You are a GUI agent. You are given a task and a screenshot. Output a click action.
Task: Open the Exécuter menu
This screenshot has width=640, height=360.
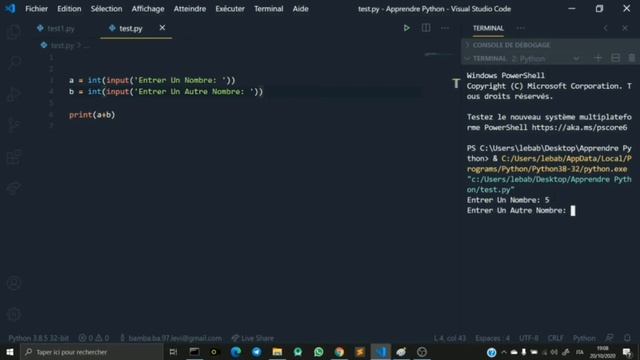230,9
